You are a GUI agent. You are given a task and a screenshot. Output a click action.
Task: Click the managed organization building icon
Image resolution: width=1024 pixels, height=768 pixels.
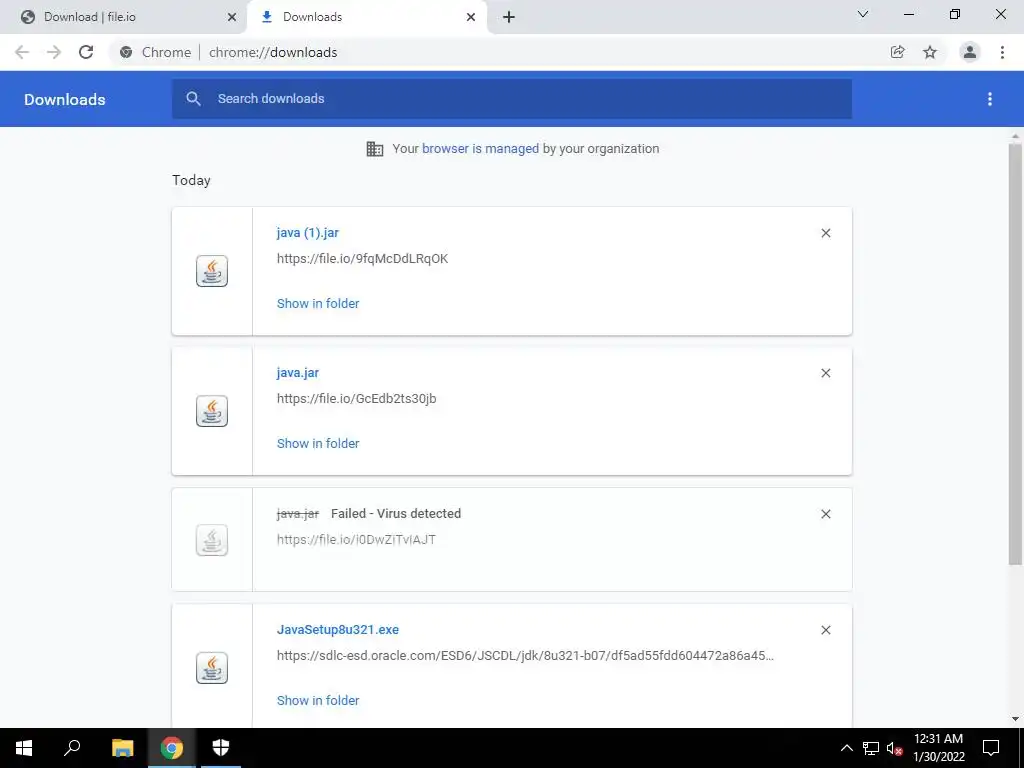pos(375,149)
